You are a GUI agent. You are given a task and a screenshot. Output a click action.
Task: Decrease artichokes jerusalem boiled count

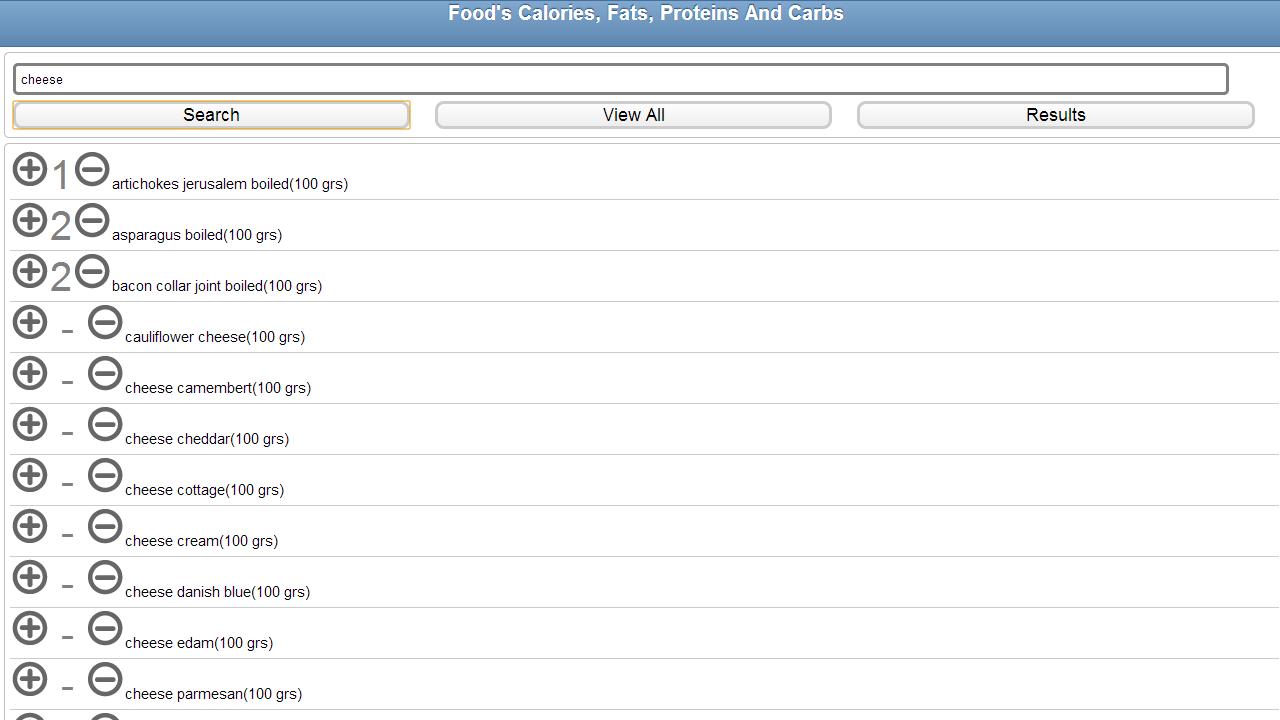[x=91, y=169]
